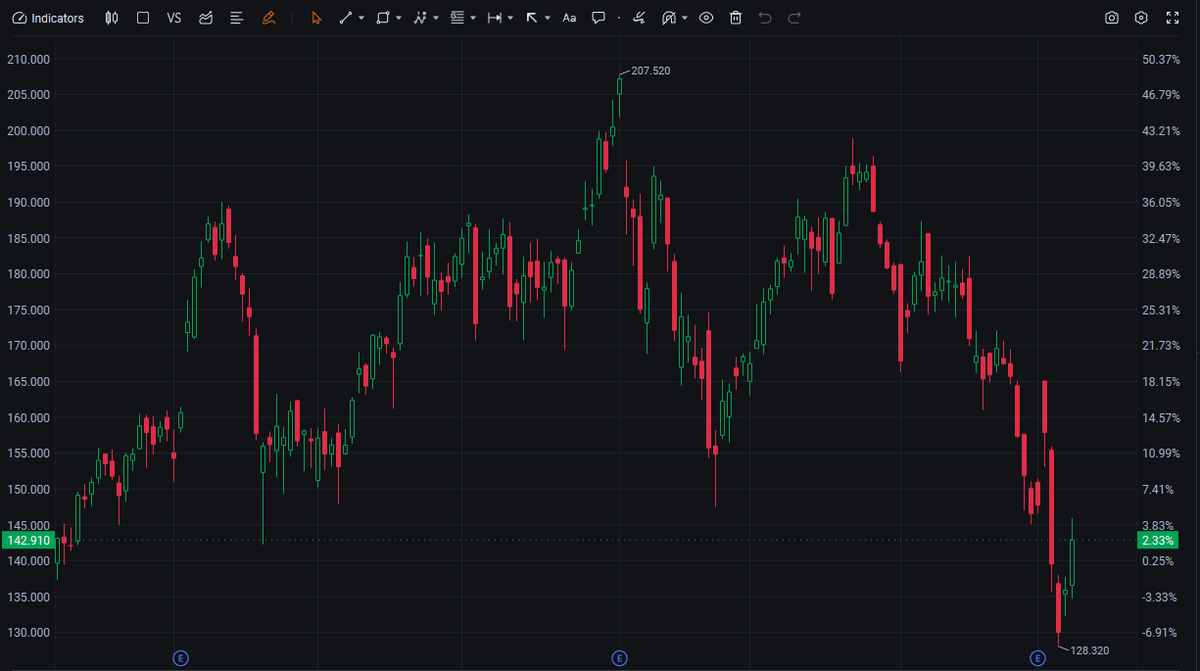Toggle drawings visibility eye icon
The image size is (1200, 671).
pyautogui.click(x=706, y=18)
